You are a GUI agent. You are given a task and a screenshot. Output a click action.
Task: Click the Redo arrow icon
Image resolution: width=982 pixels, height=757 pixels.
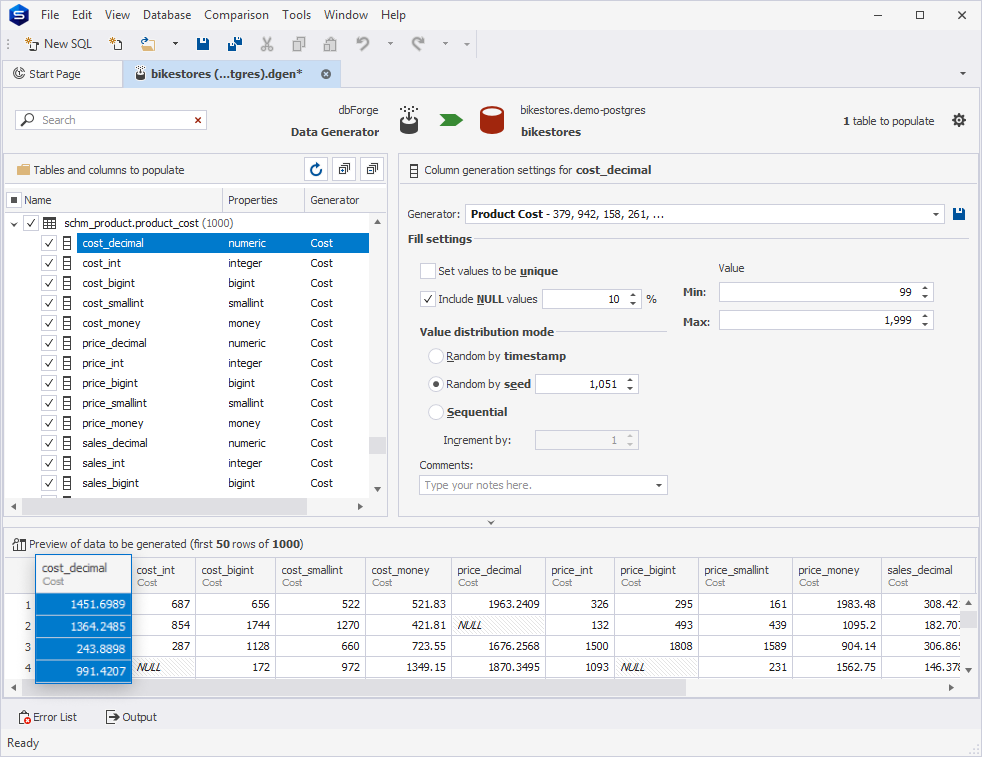tap(418, 44)
